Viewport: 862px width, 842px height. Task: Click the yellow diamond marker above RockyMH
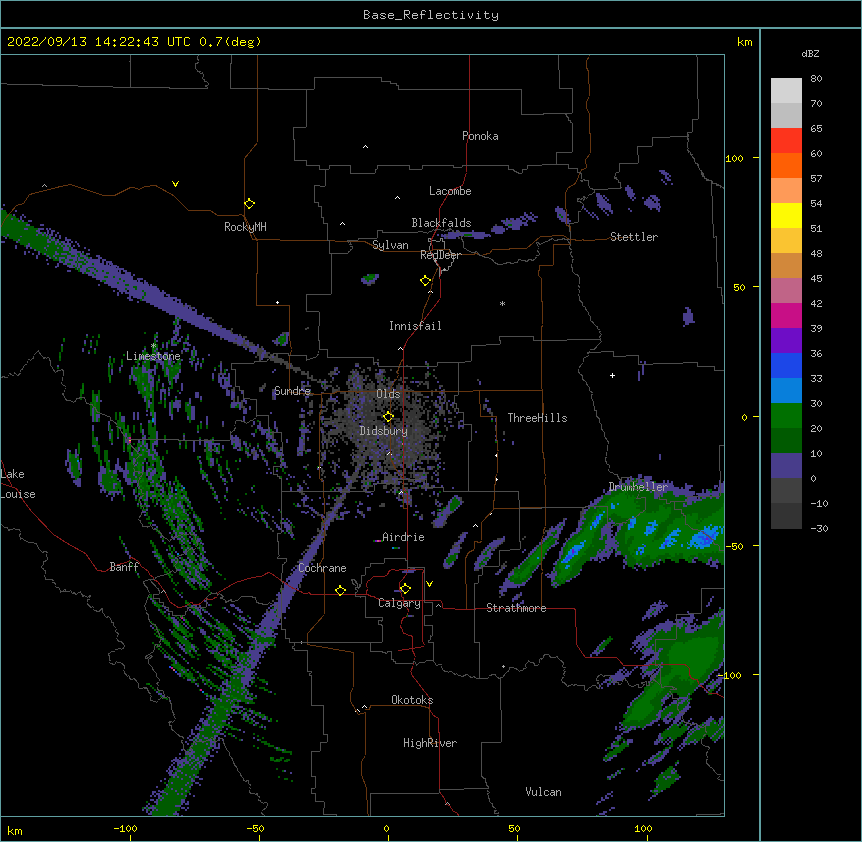point(250,204)
